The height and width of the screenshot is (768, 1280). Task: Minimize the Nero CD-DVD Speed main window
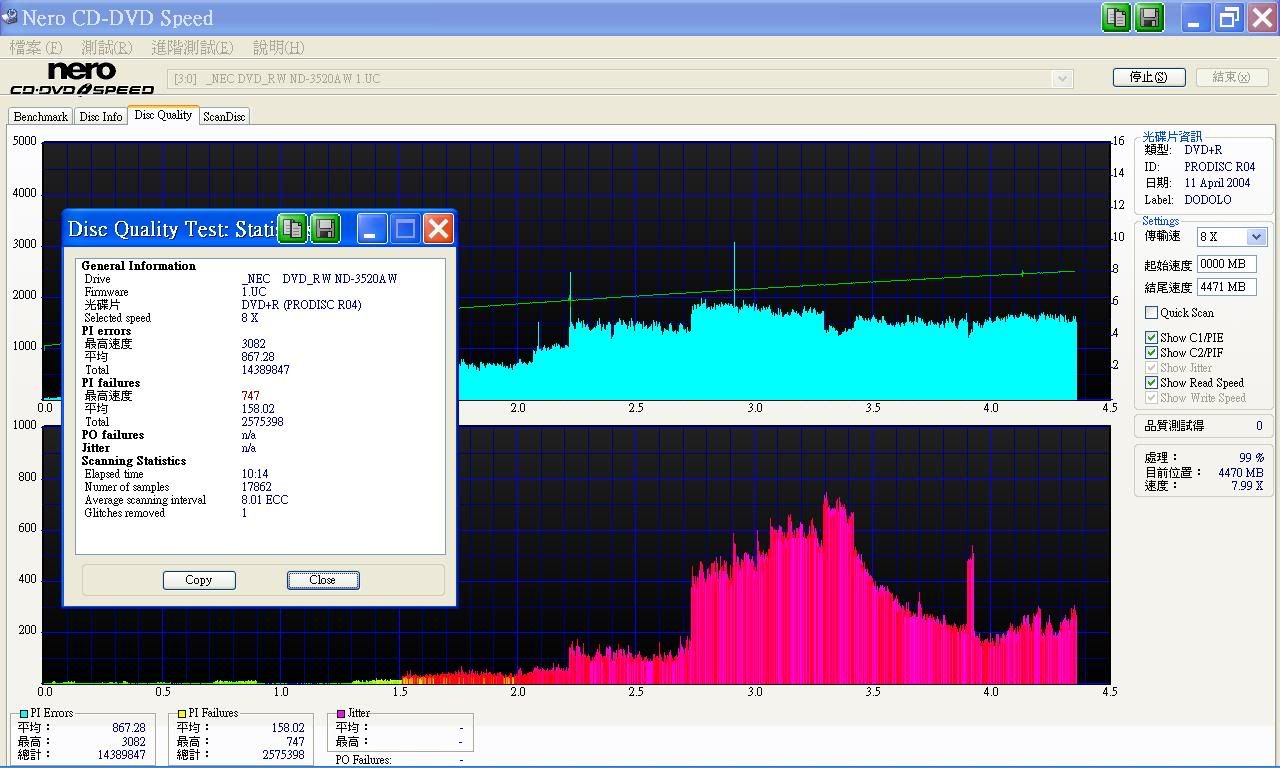(1195, 18)
